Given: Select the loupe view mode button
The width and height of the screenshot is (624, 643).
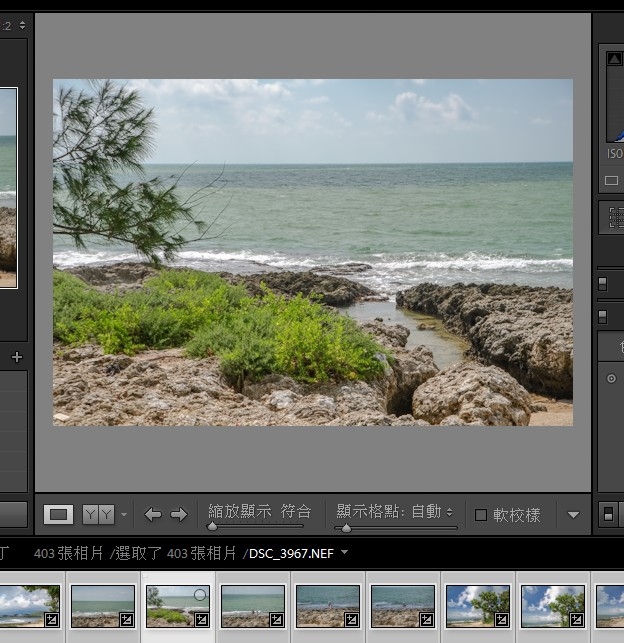Looking at the screenshot, I should 58,514.
